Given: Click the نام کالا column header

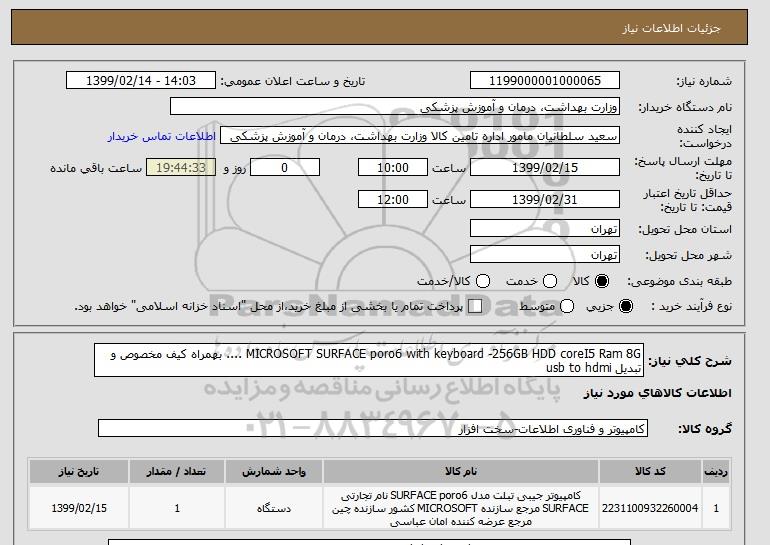Looking at the screenshot, I should (461, 471).
